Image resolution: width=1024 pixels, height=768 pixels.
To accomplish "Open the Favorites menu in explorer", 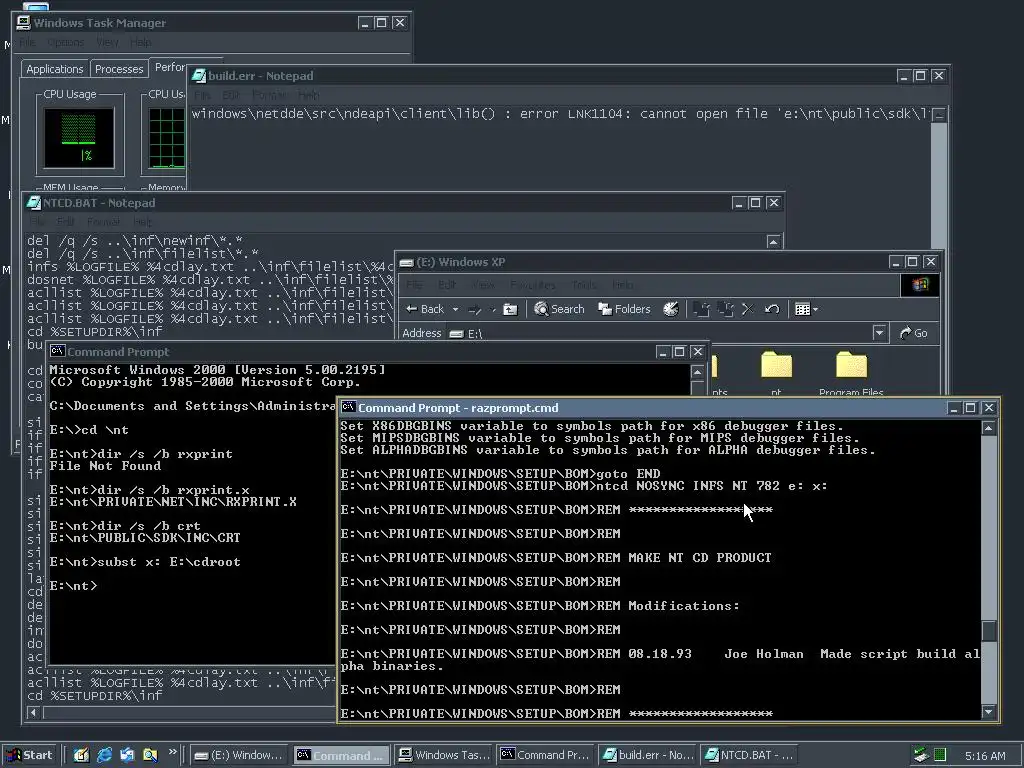I will [x=533, y=285].
